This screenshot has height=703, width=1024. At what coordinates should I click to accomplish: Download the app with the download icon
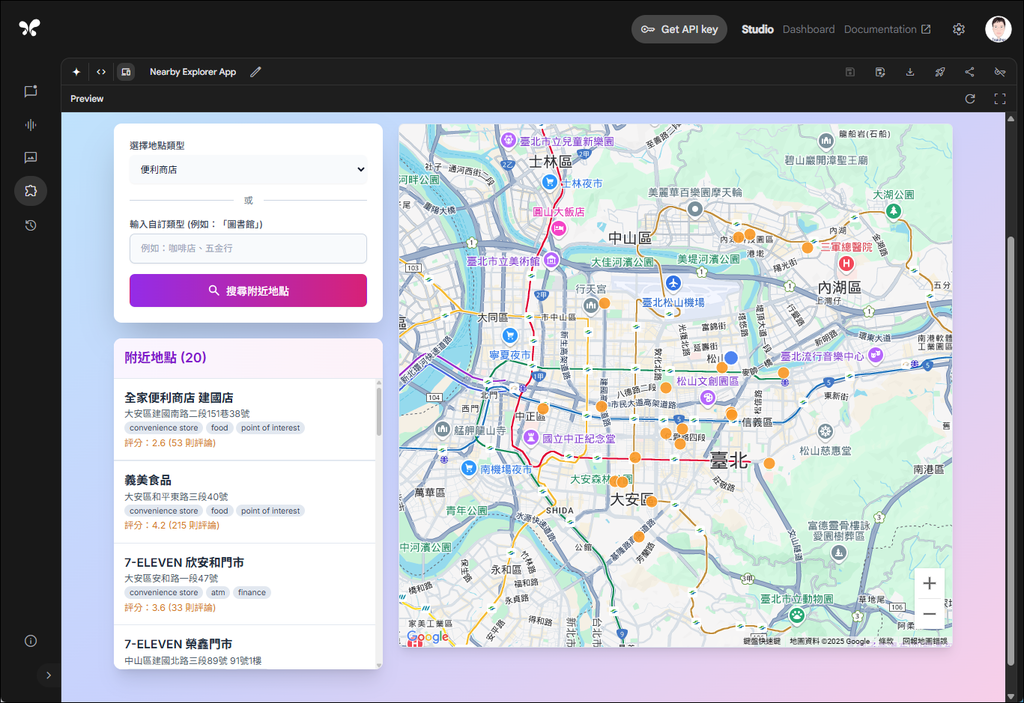[910, 72]
